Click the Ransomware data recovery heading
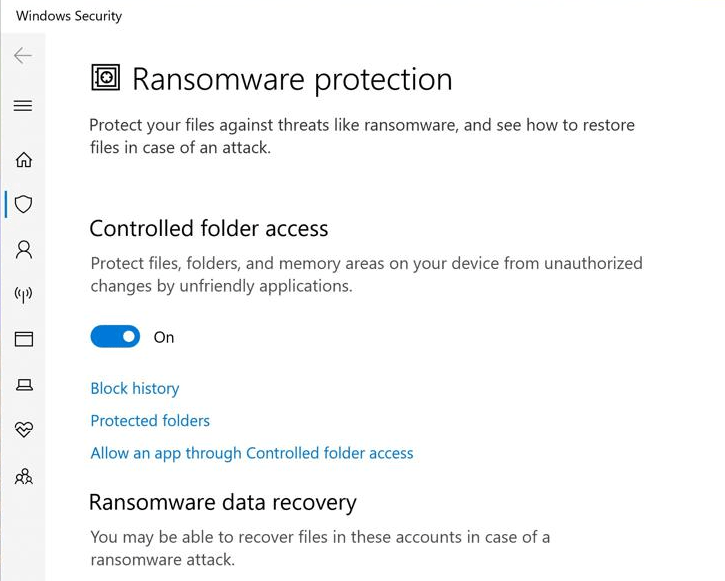This screenshot has height=581, width=725. [x=223, y=502]
